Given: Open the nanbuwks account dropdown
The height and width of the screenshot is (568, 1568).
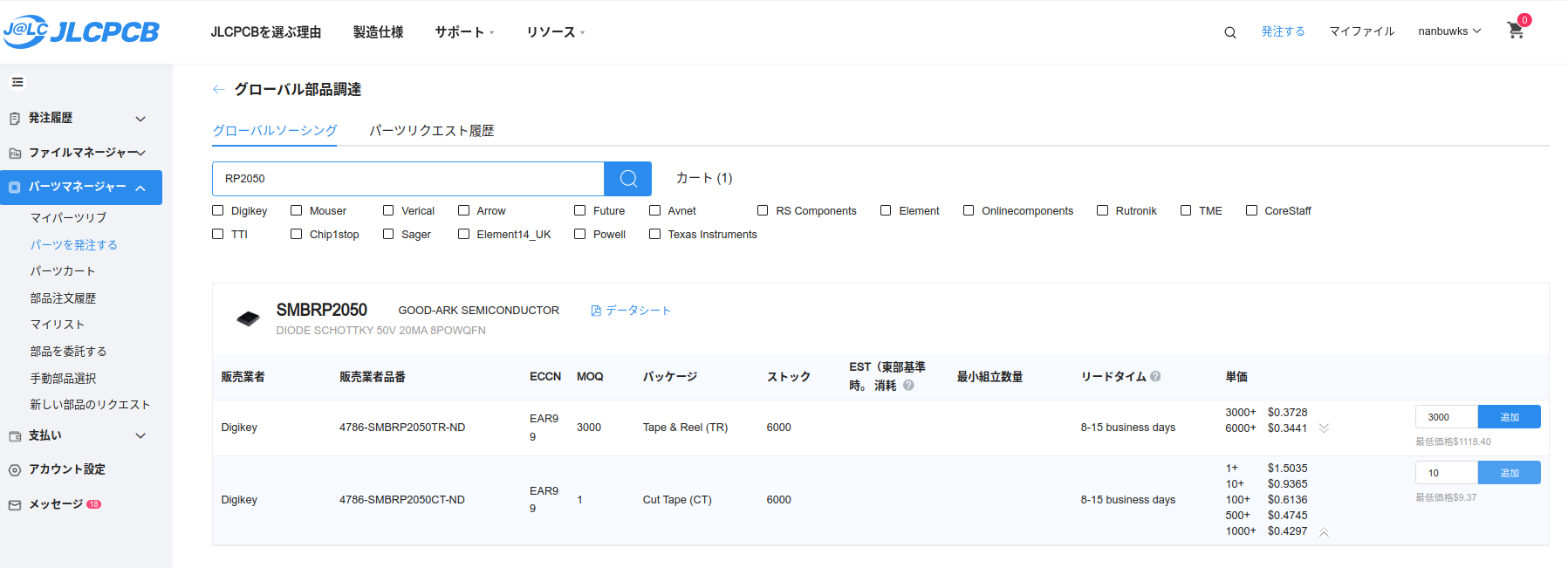Looking at the screenshot, I should pos(1449,31).
